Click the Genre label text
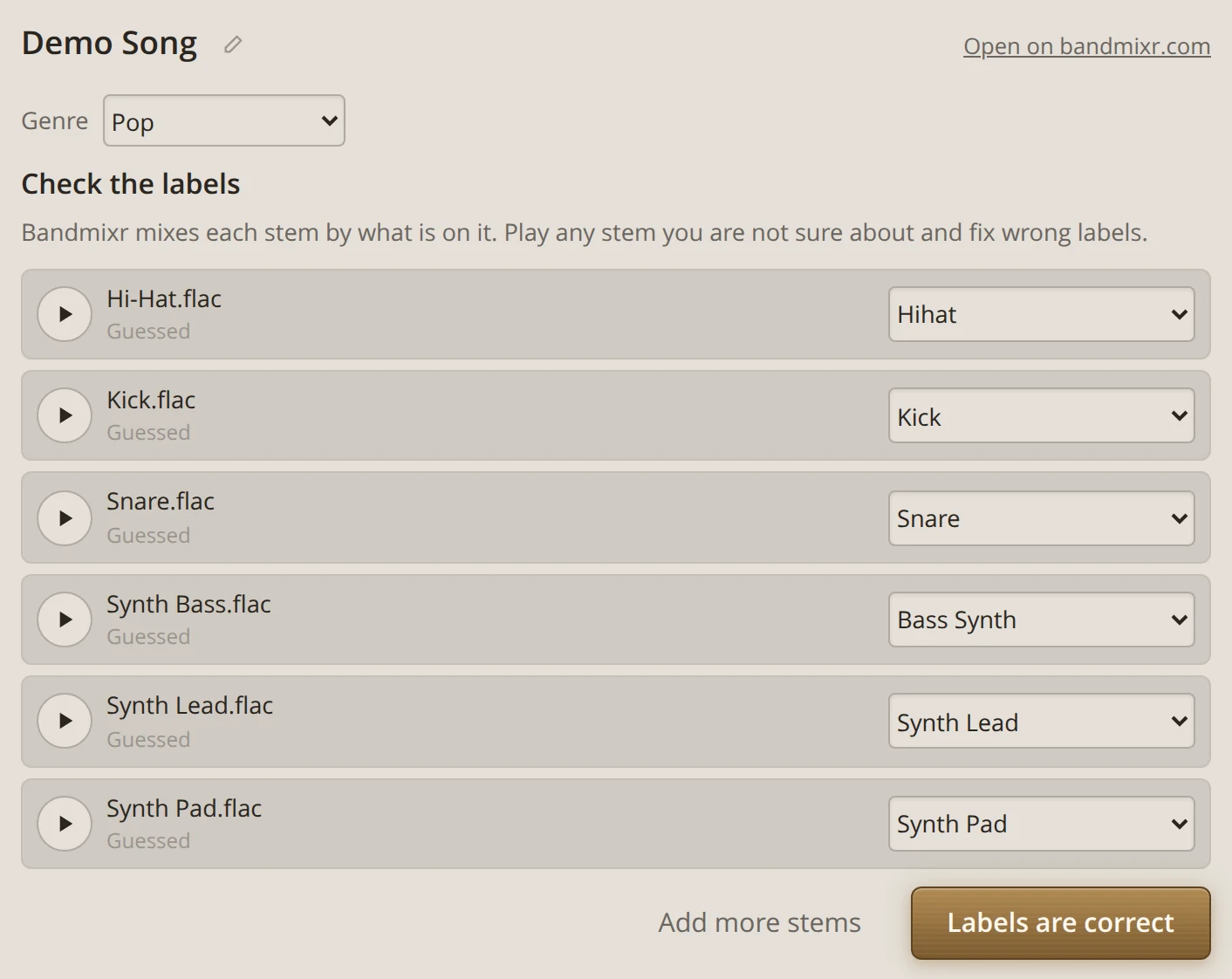Viewport: 1232px width, 979px height. click(55, 120)
